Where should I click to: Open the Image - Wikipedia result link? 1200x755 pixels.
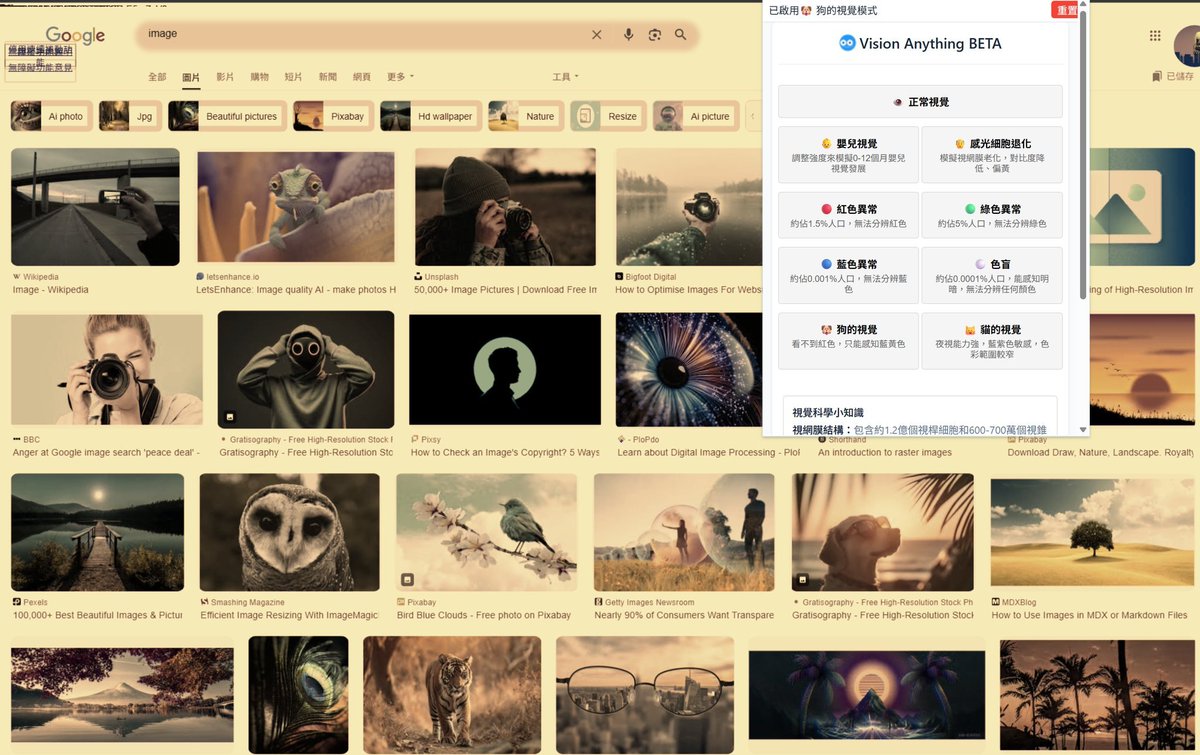point(50,290)
